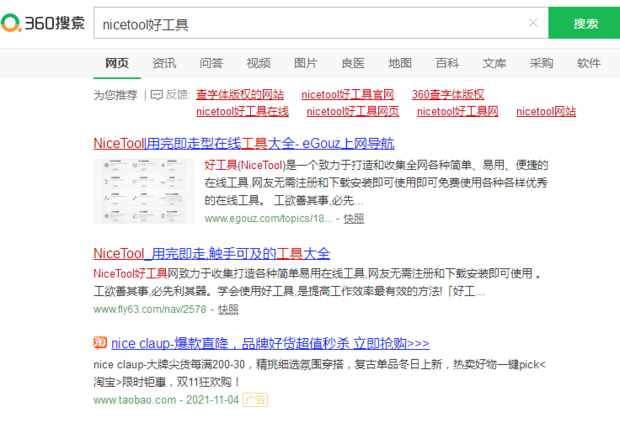Click the fly63 result description text
The image size is (620, 423).
coord(317,282)
